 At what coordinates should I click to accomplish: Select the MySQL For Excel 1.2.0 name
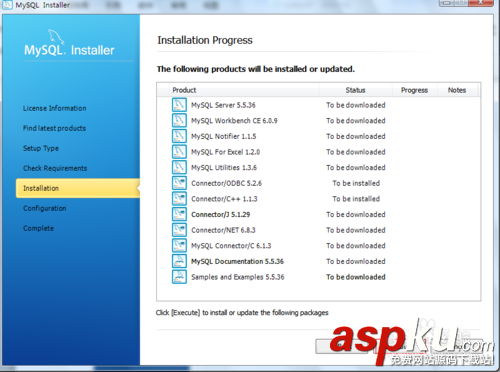tap(225, 152)
